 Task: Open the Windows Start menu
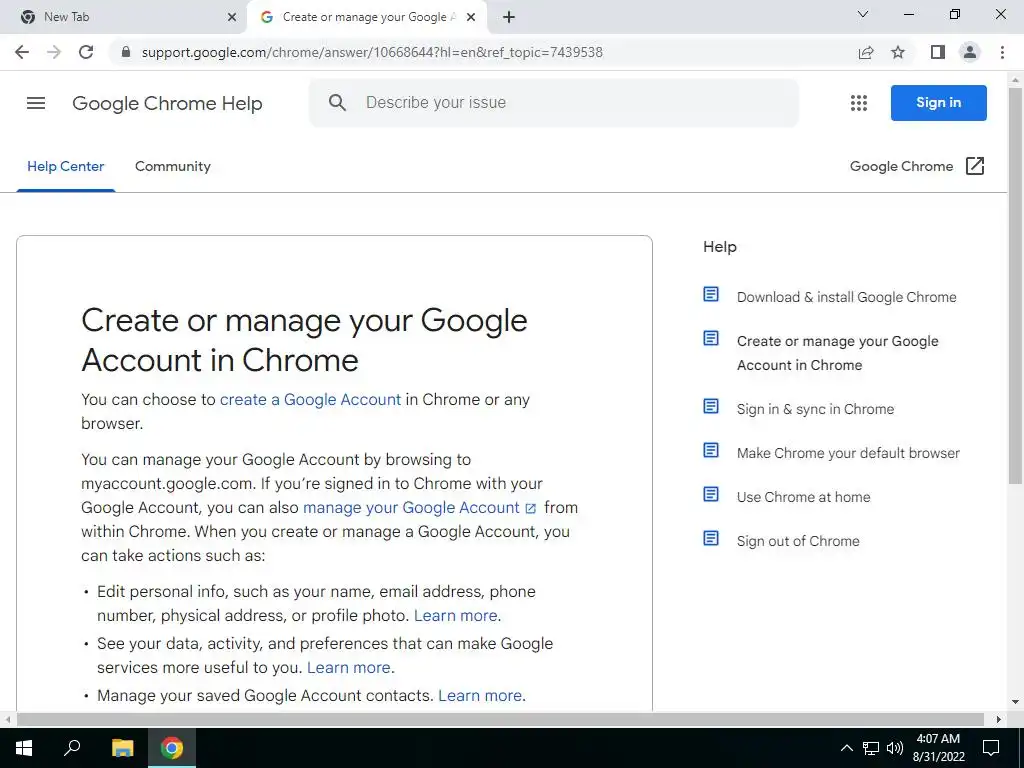point(24,748)
